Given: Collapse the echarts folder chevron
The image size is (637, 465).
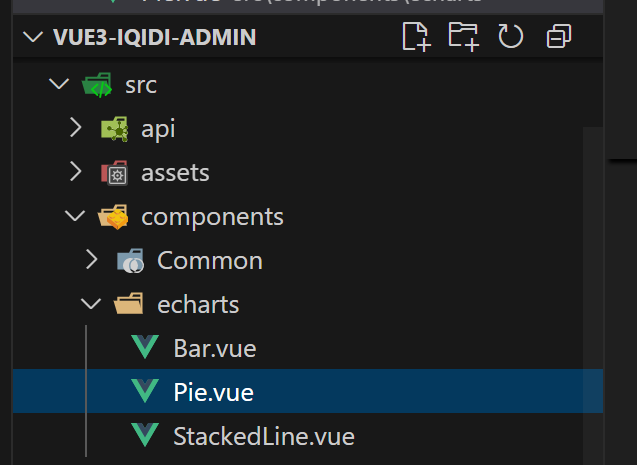Looking at the screenshot, I should [92, 305].
